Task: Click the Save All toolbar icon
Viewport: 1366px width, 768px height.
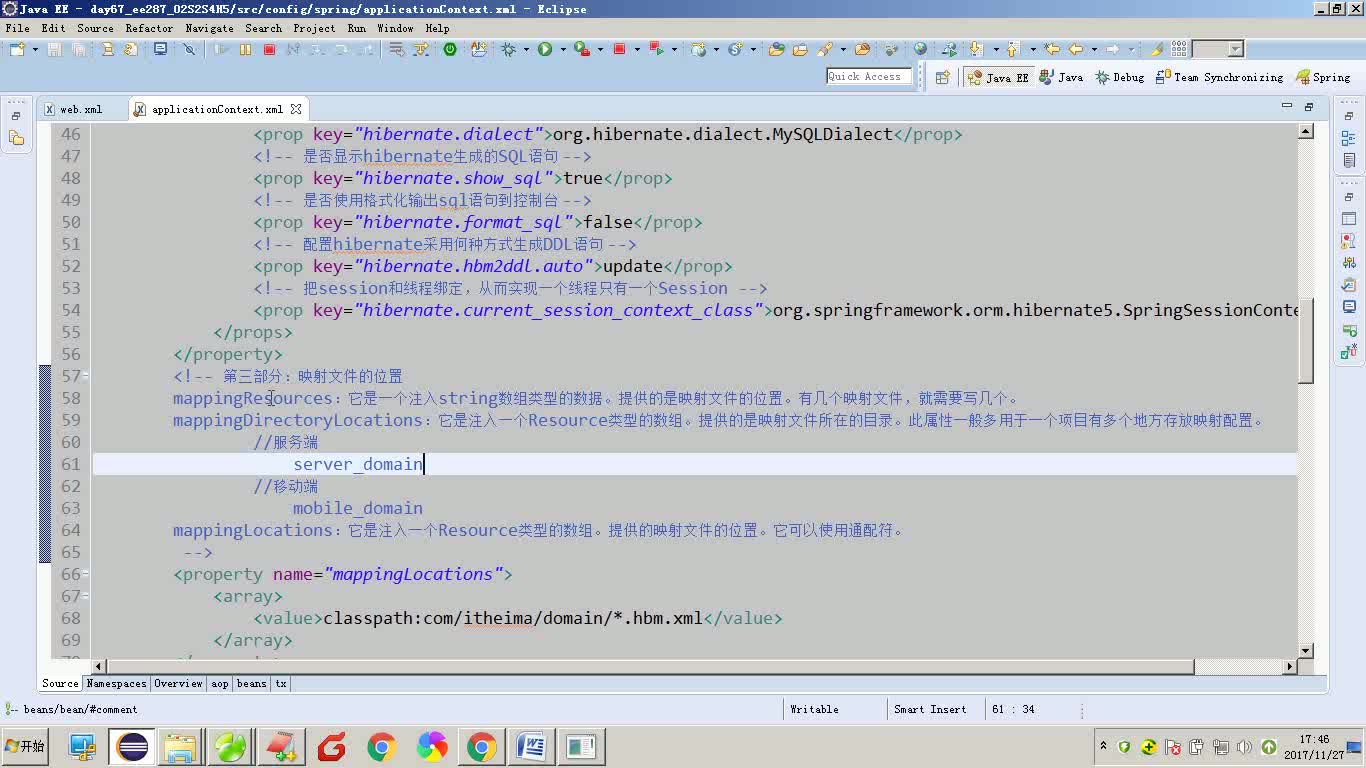Action: point(78,49)
